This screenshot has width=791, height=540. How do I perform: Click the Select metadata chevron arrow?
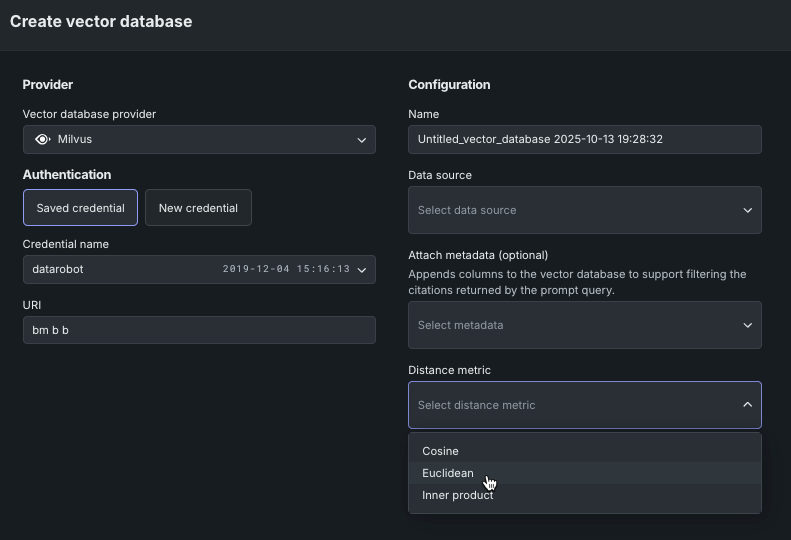[747, 325]
